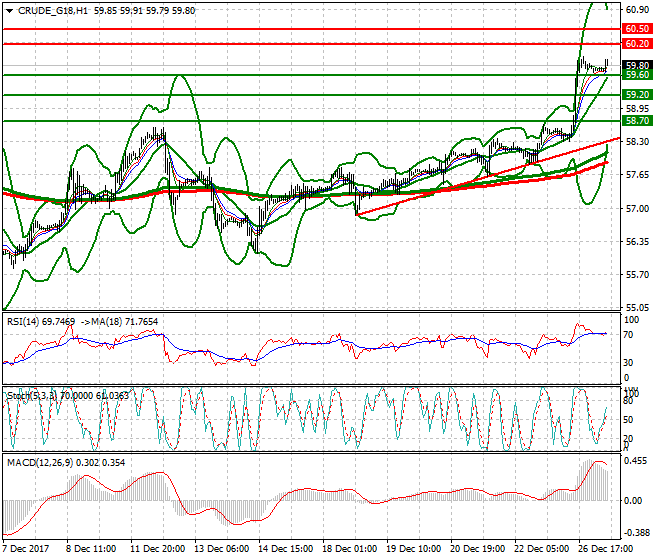Select the green 59.20 price level label

click(x=637, y=94)
